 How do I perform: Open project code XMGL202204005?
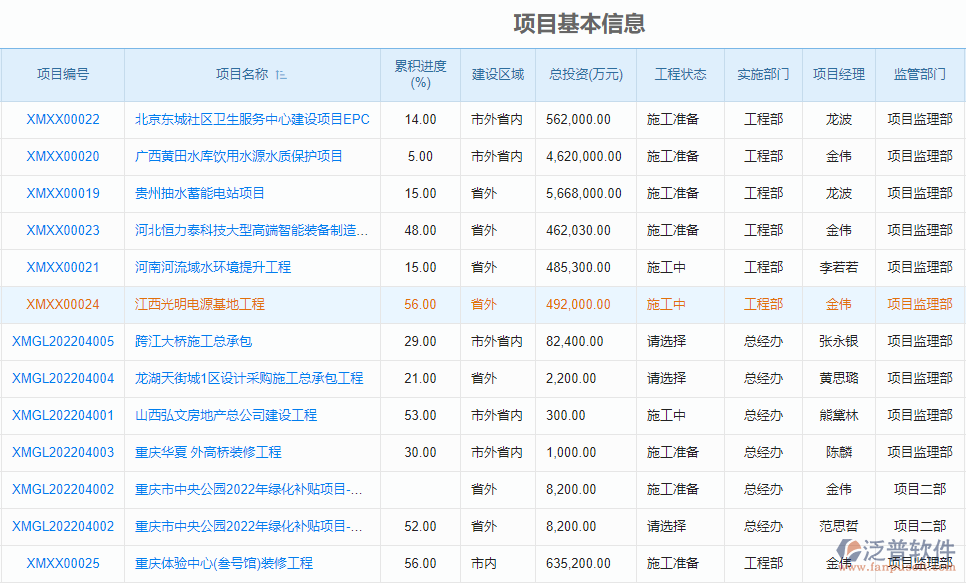pyautogui.click(x=62, y=342)
